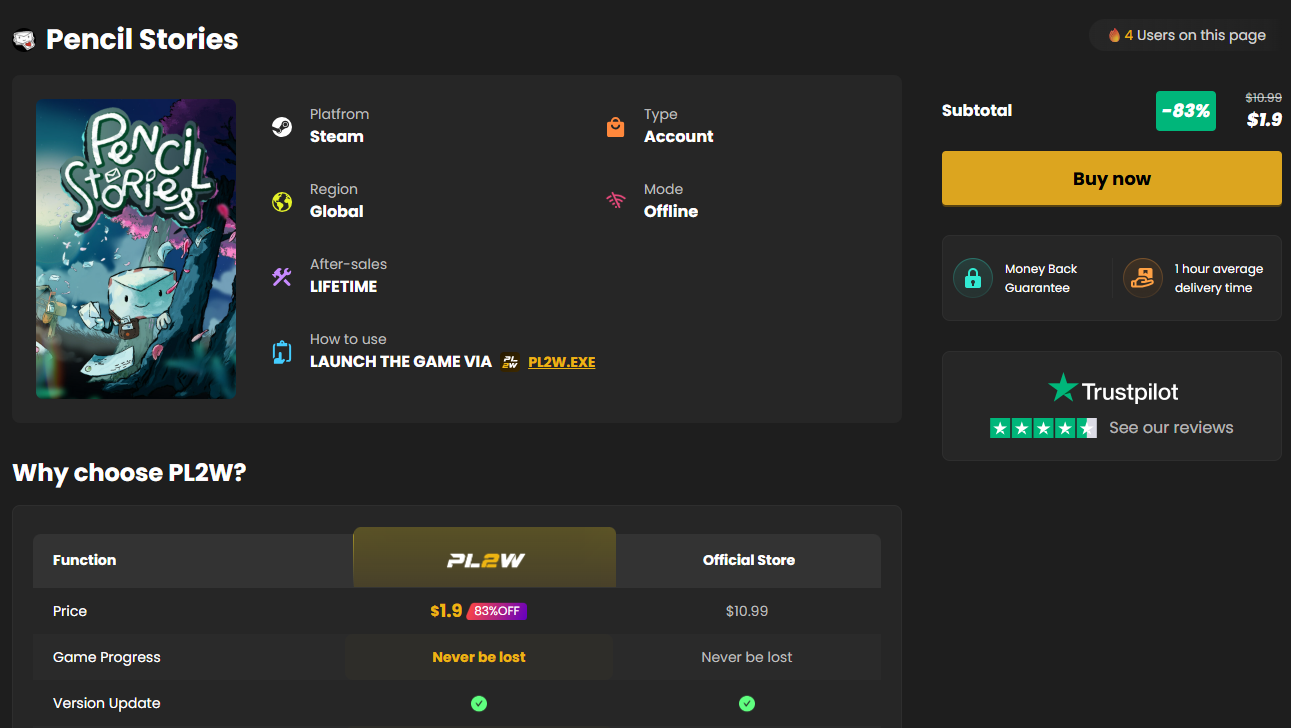Click the Offline mode wifi icon
Viewport: 1291px width, 728px height.
(x=616, y=201)
